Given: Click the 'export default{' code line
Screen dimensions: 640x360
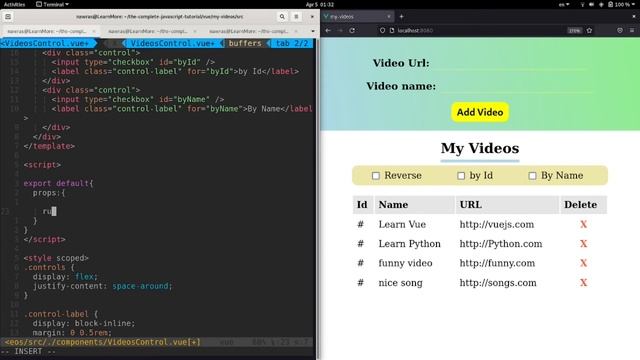Looking at the screenshot, I should tap(58, 183).
